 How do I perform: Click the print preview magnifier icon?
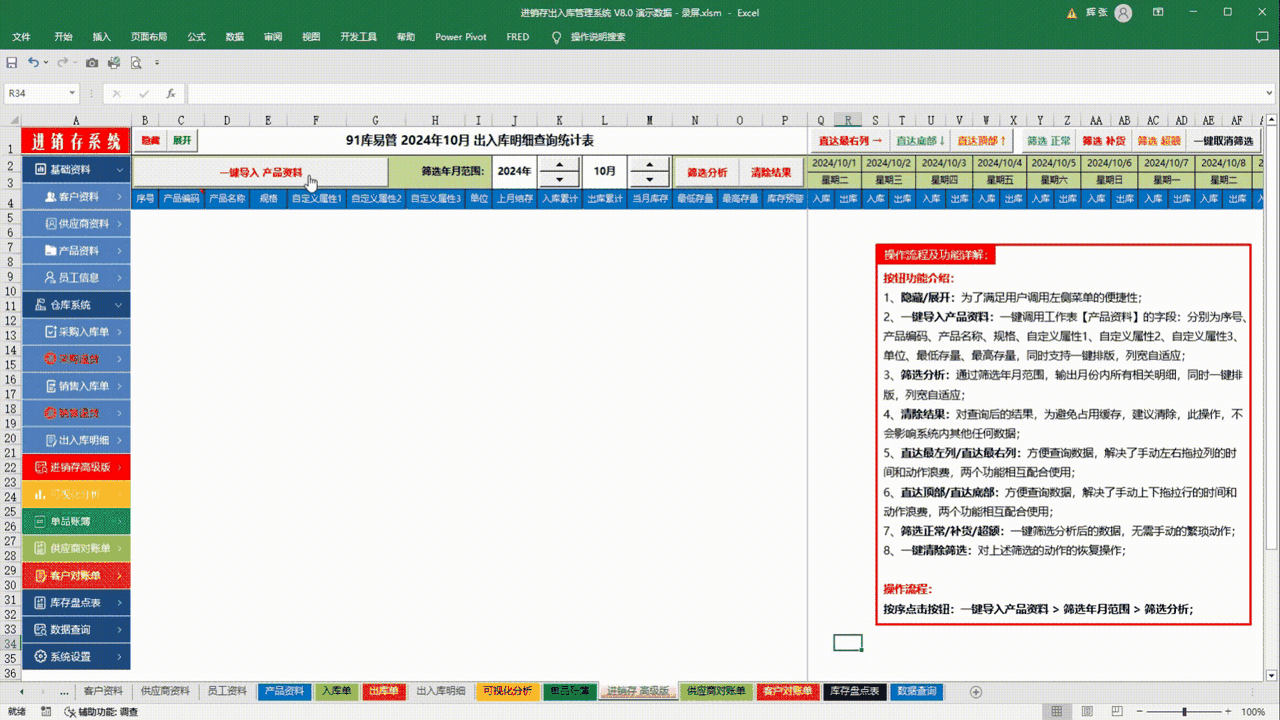pyautogui.click(x=136, y=62)
